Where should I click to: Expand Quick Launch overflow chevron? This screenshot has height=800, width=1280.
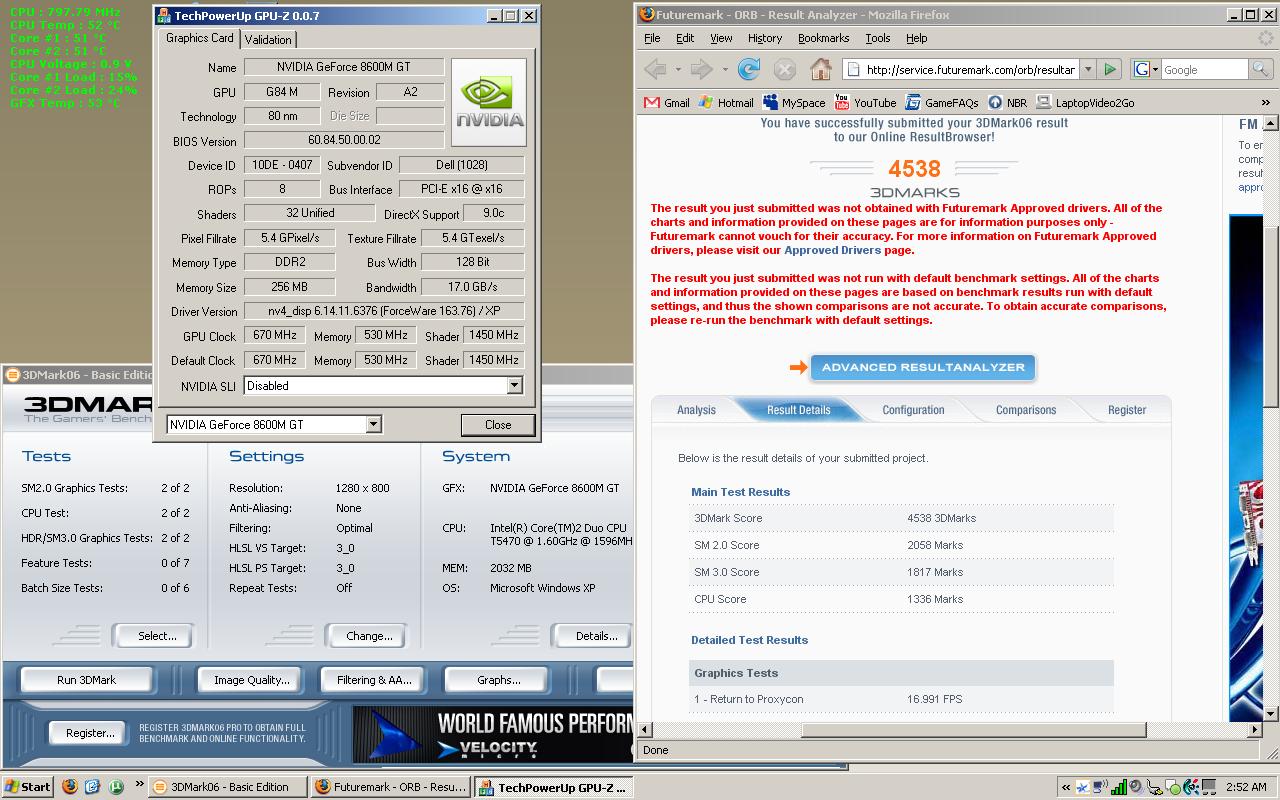pos(139,784)
